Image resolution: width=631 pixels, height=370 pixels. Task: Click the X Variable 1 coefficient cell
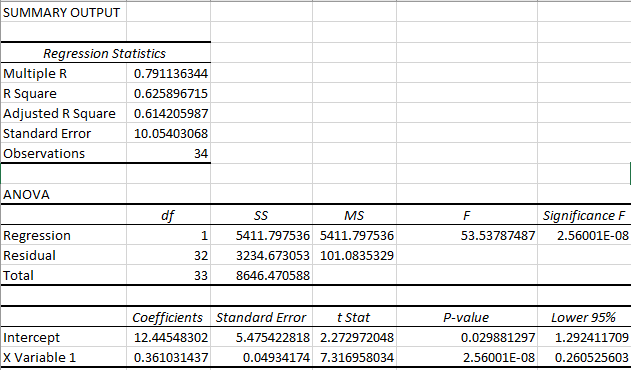tap(168, 357)
